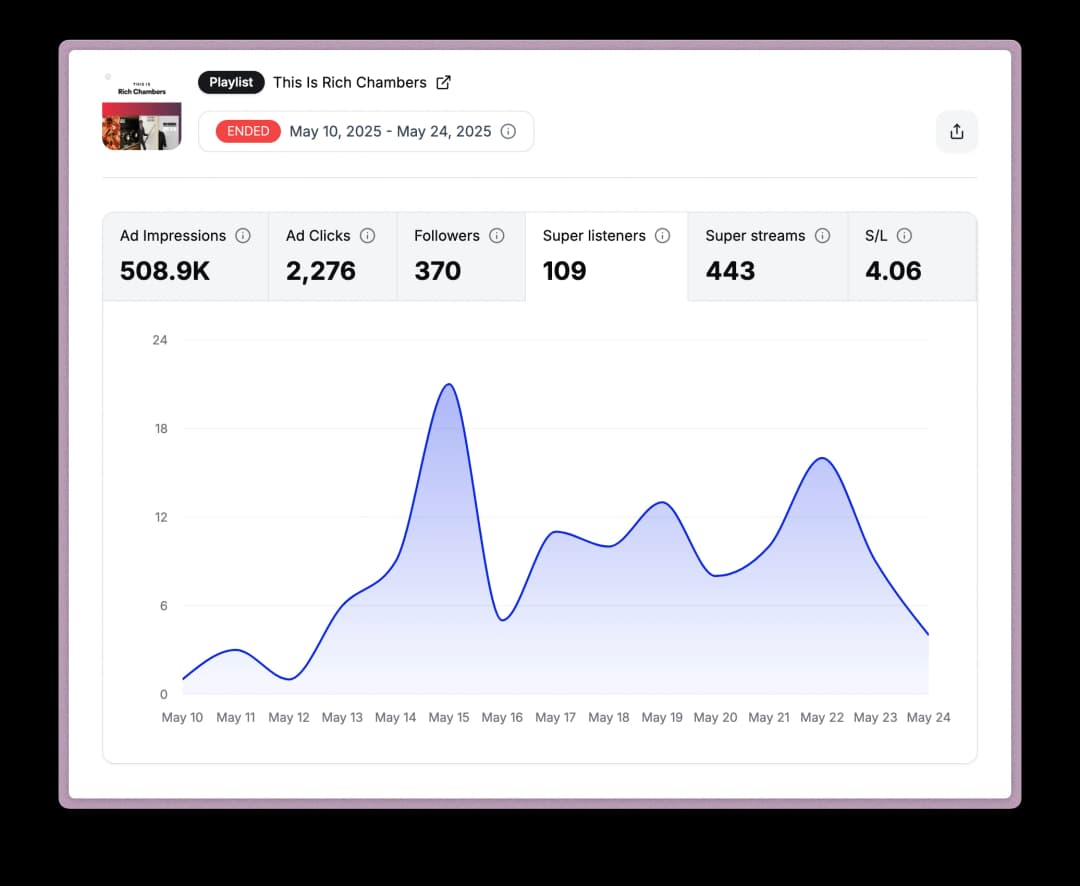Click the Super streams info icon
Viewport: 1080px width, 886px height.
click(822, 236)
